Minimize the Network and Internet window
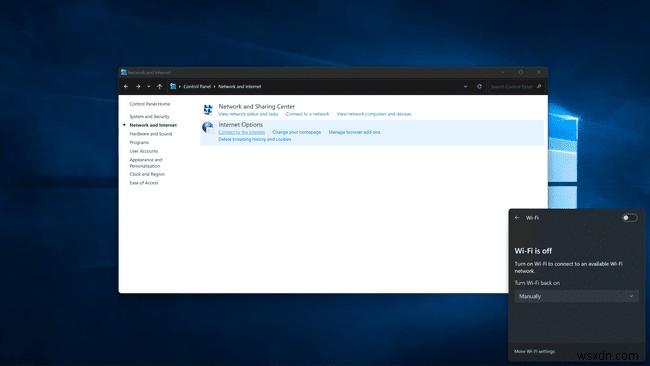The width and height of the screenshot is (650, 366). pos(503,72)
